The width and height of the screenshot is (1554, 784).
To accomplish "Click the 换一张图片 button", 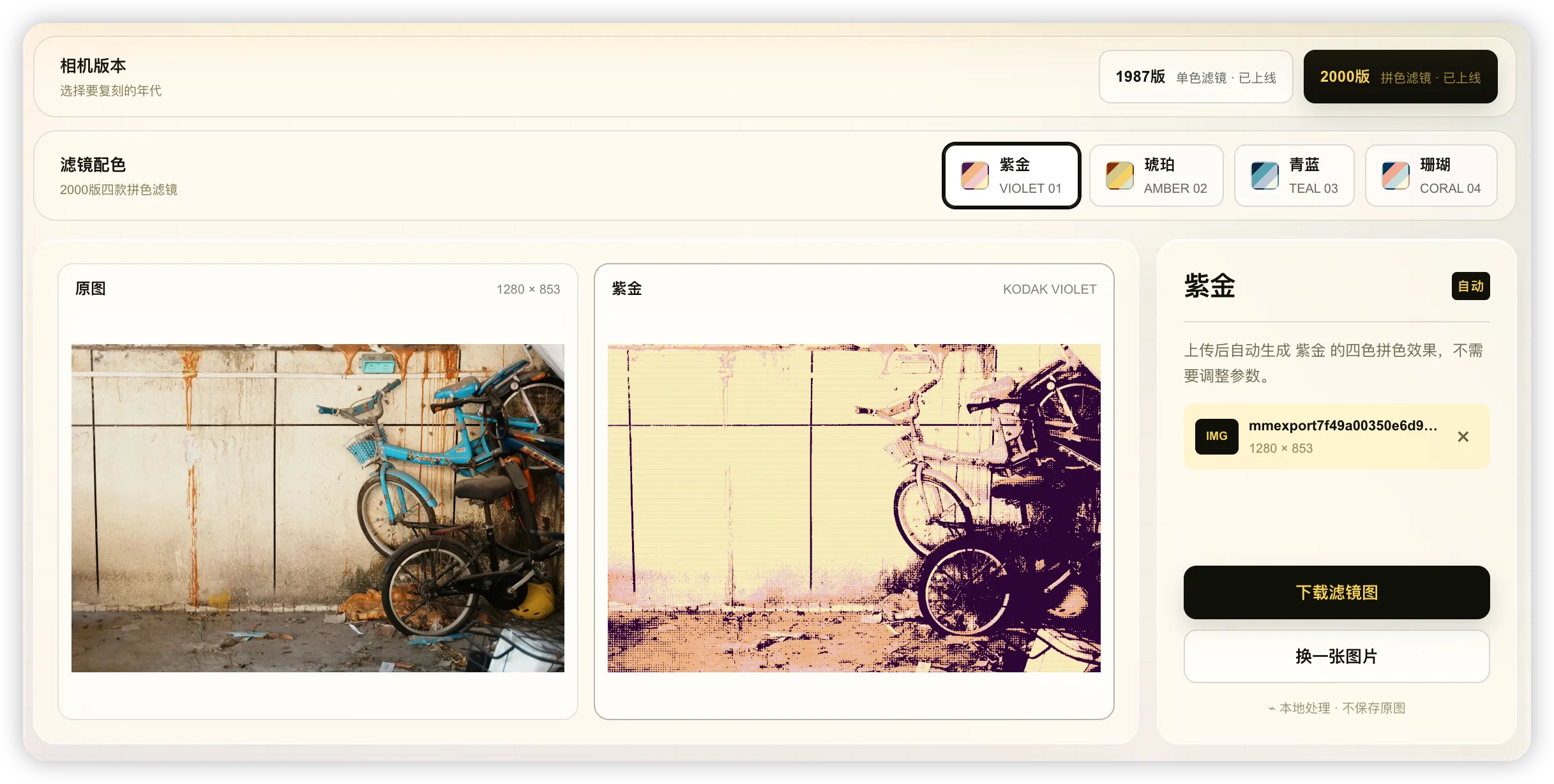I will pyautogui.click(x=1336, y=656).
